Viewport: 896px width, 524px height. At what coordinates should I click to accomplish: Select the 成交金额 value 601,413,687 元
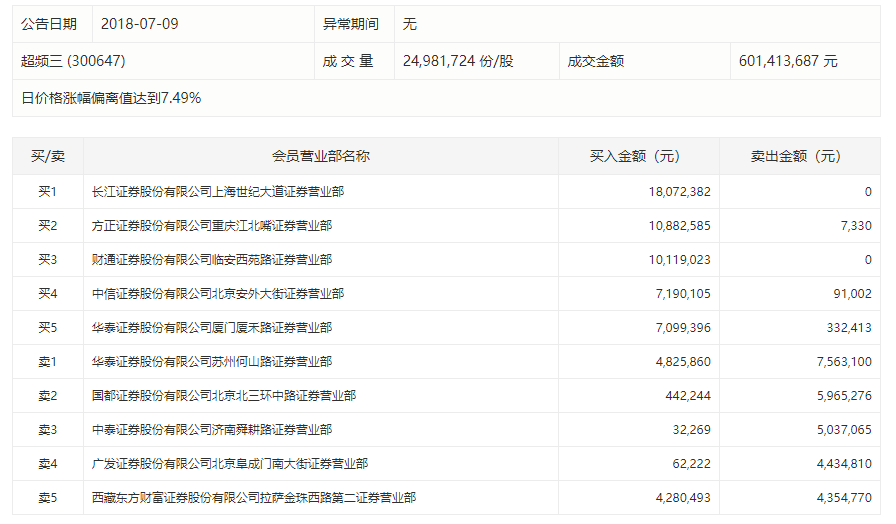click(788, 61)
